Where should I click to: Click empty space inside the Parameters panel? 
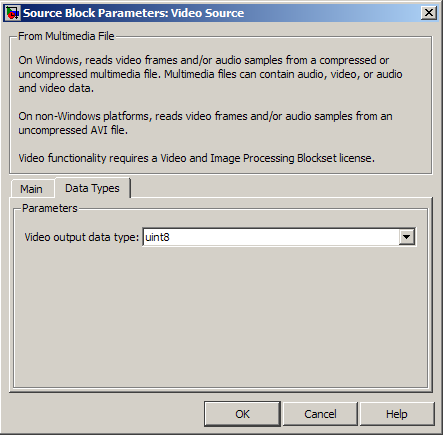pyautogui.click(x=220, y=317)
